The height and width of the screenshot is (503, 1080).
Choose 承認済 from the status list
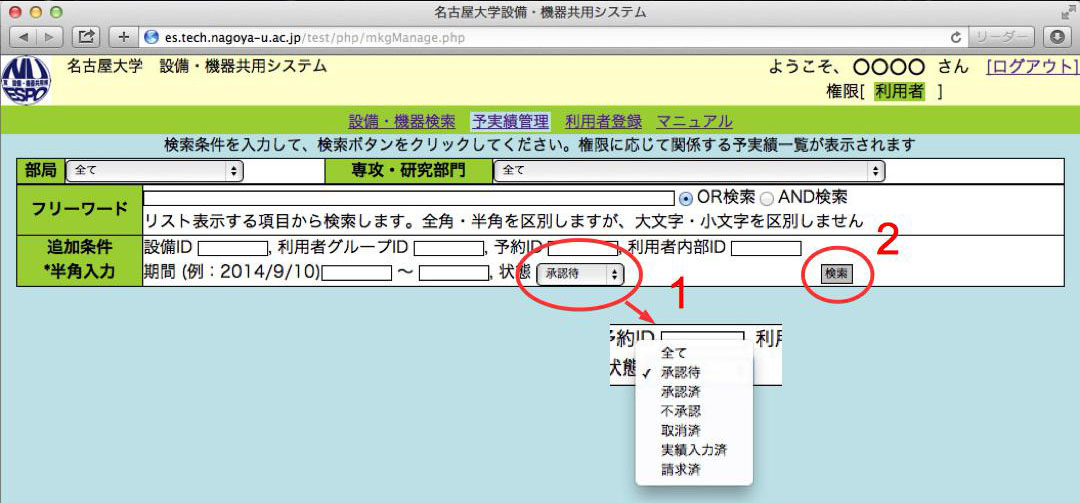point(681,391)
